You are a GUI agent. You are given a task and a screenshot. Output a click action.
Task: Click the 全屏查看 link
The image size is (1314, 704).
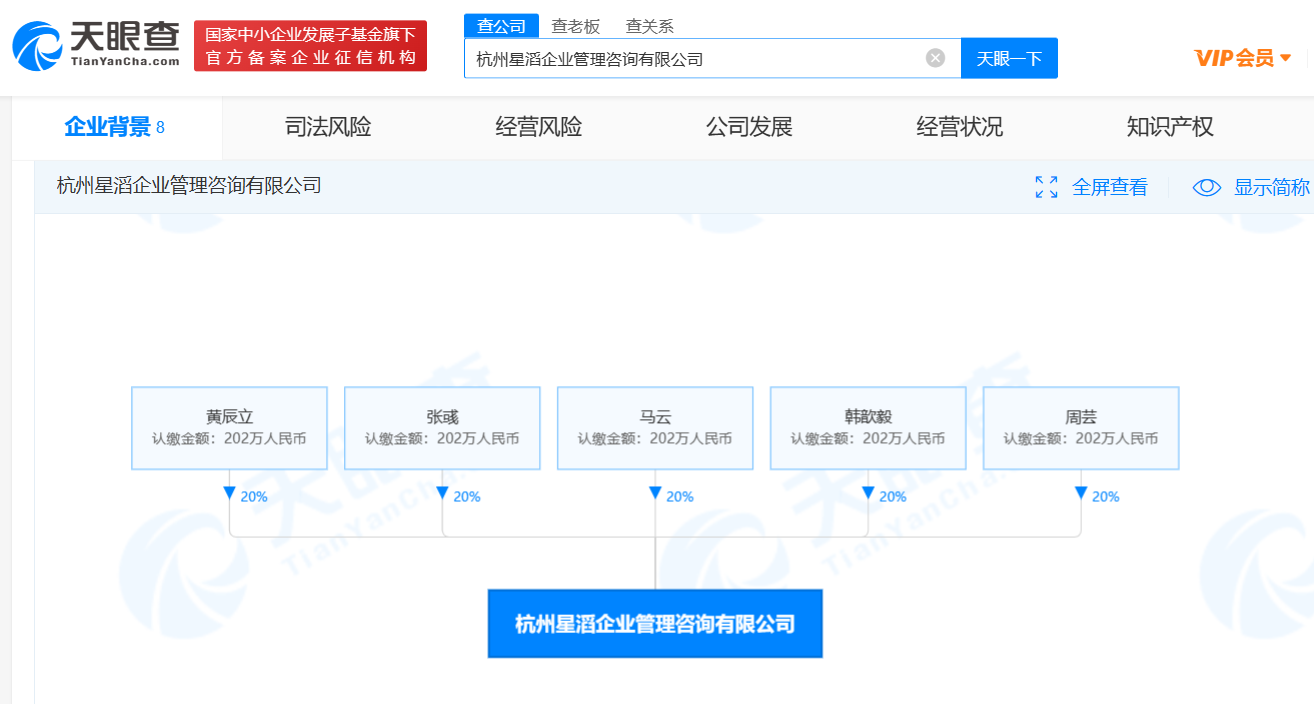pyautogui.click(x=1110, y=187)
